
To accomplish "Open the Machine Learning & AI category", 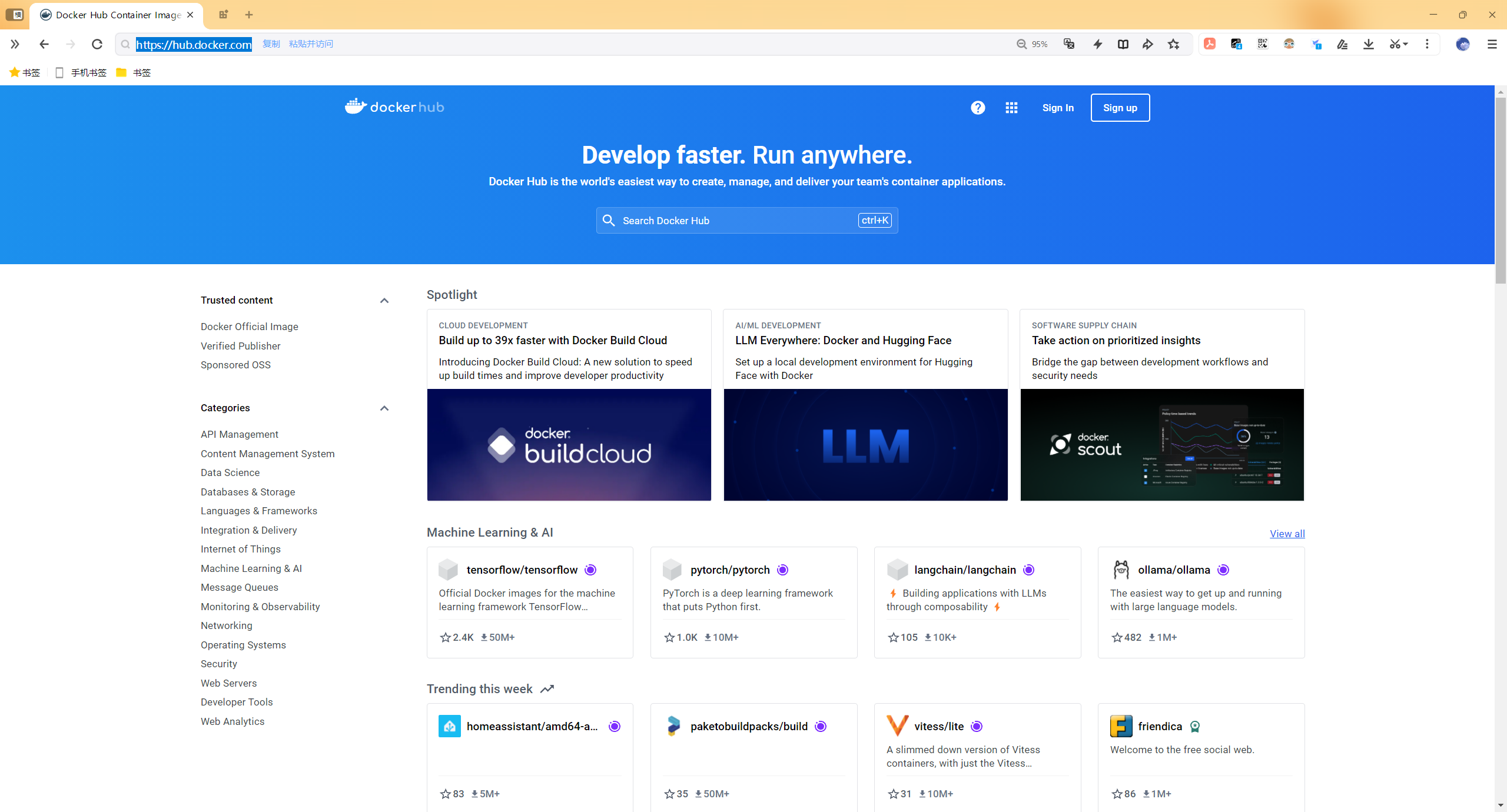I will click(251, 568).
